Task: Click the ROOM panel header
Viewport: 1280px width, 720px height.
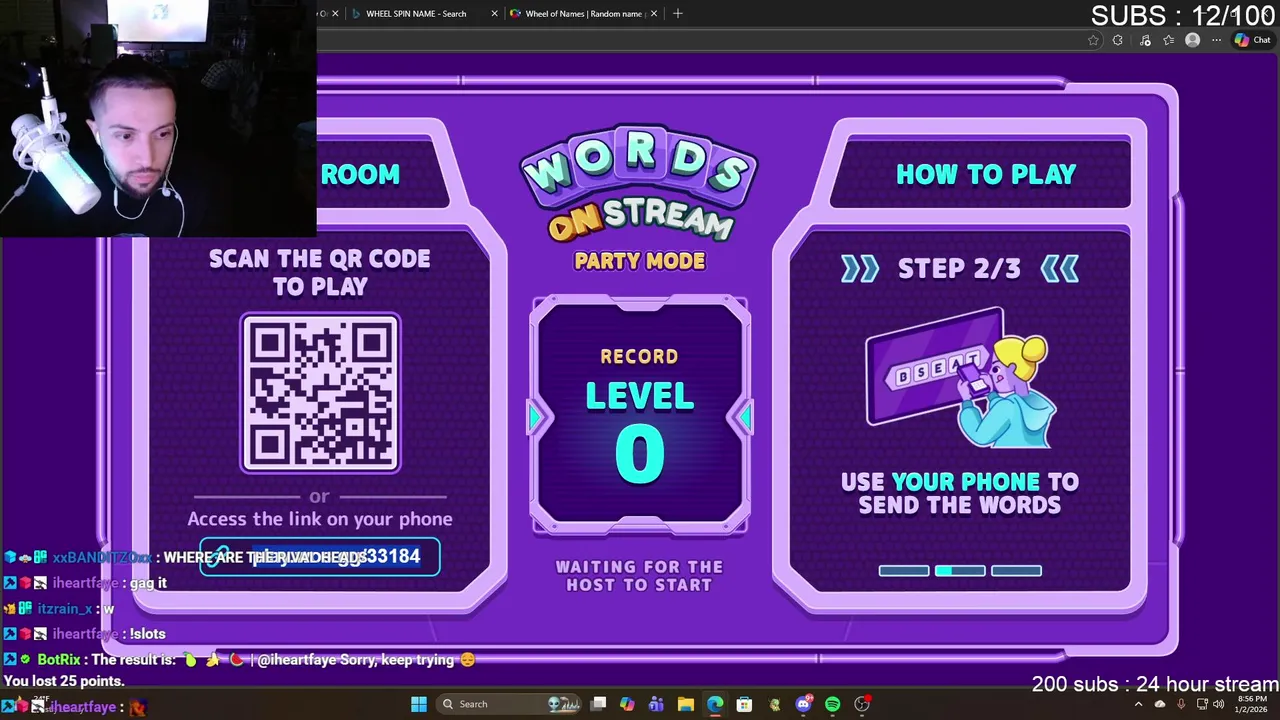Action: point(360,174)
